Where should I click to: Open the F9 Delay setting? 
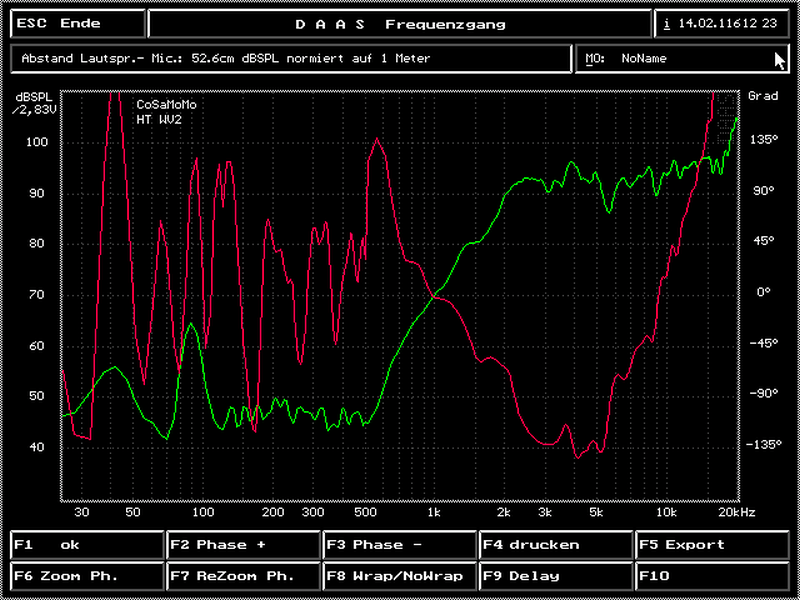[x=556, y=576]
